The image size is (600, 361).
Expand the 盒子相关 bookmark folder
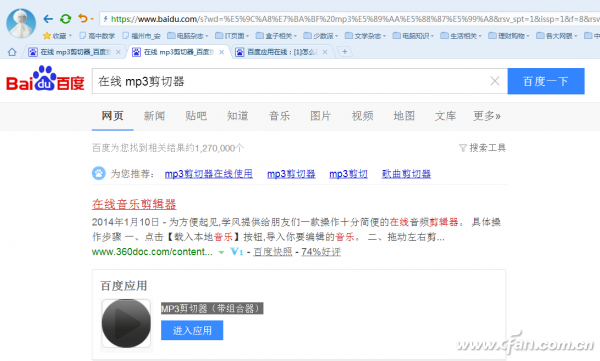click(x=276, y=36)
